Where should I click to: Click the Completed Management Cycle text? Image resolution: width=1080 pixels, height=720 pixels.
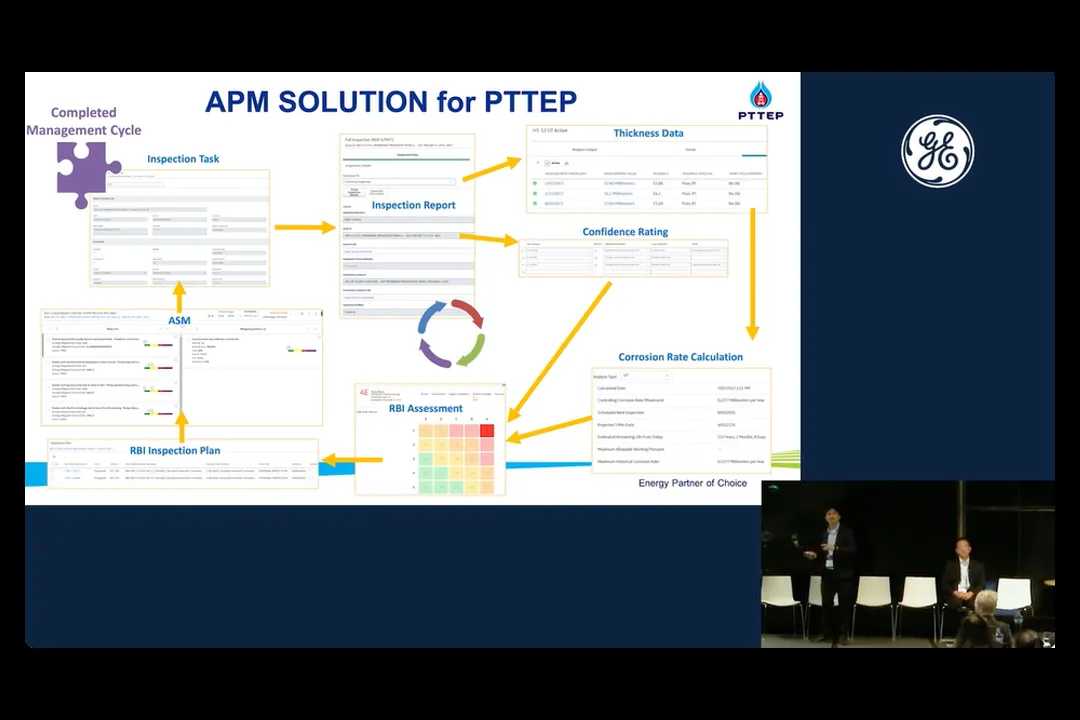click(83, 121)
